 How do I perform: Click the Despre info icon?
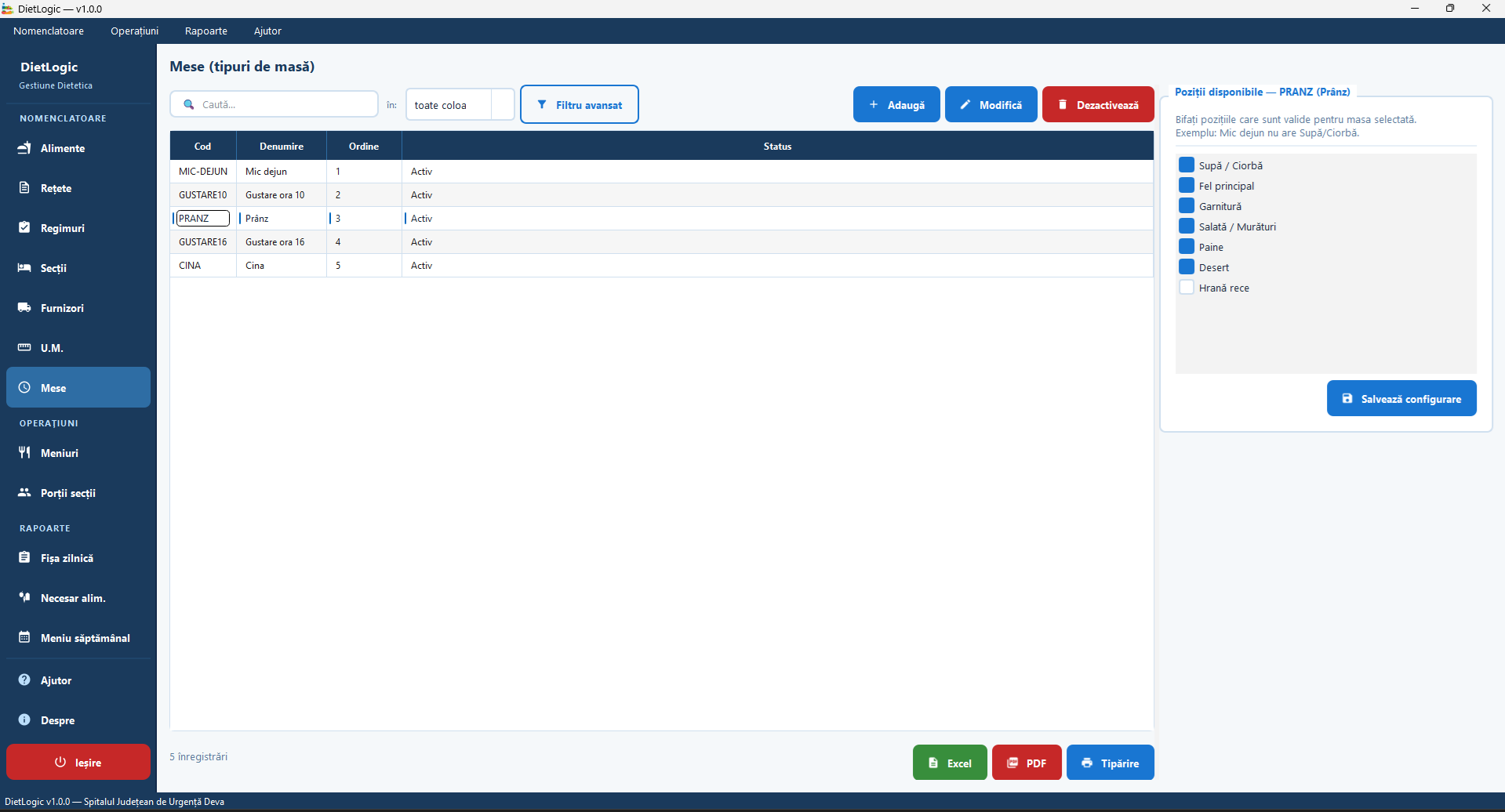click(x=24, y=720)
